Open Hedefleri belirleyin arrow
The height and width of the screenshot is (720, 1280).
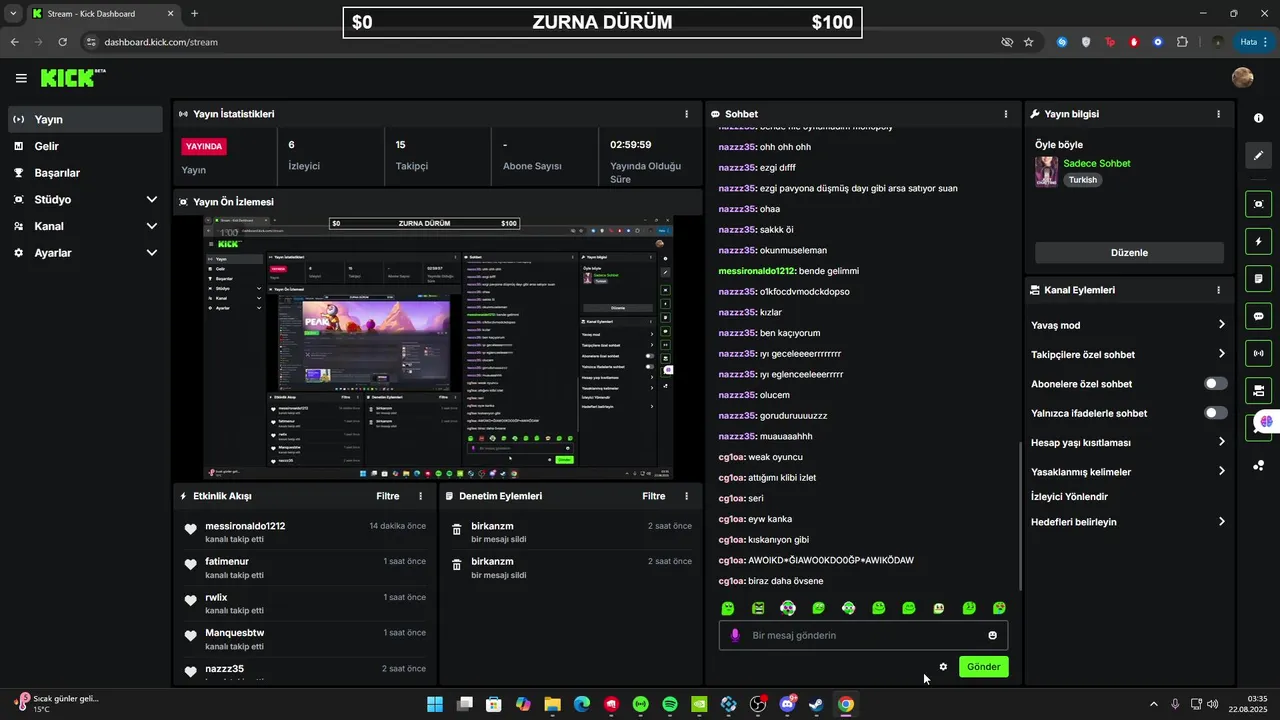[1221, 522]
